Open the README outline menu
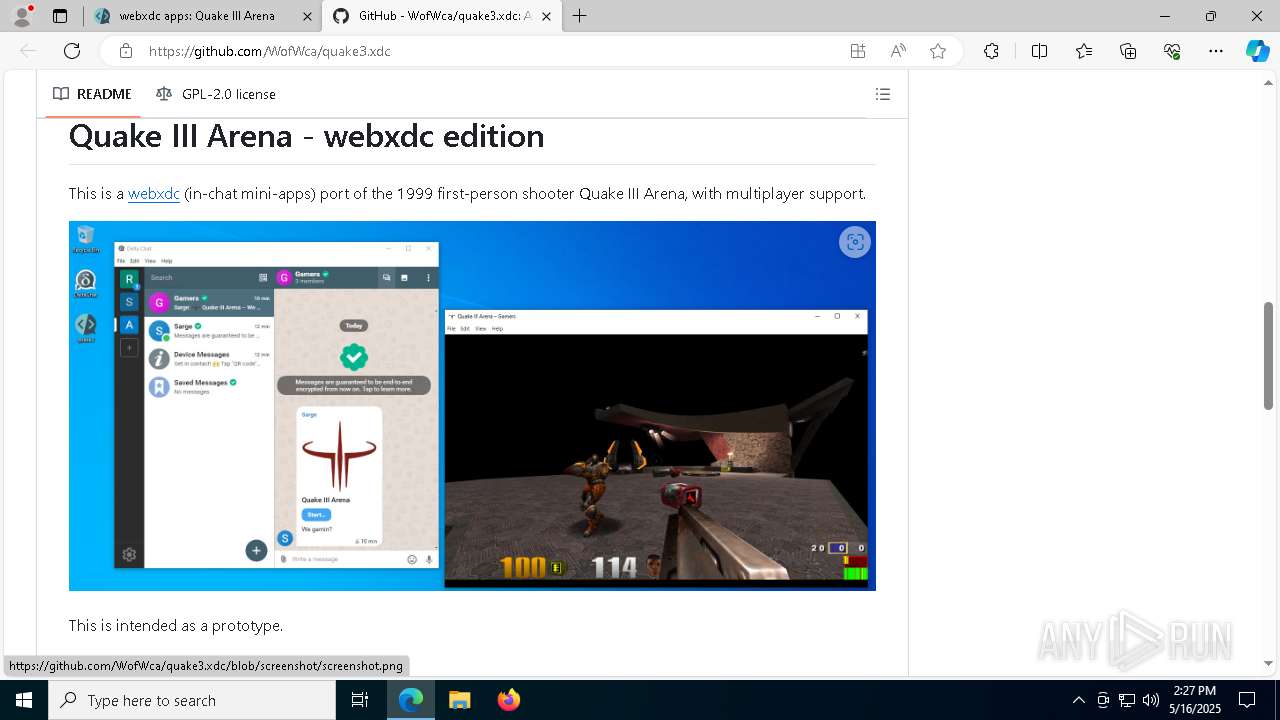Image resolution: width=1280 pixels, height=720 pixels. (x=883, y=94)
